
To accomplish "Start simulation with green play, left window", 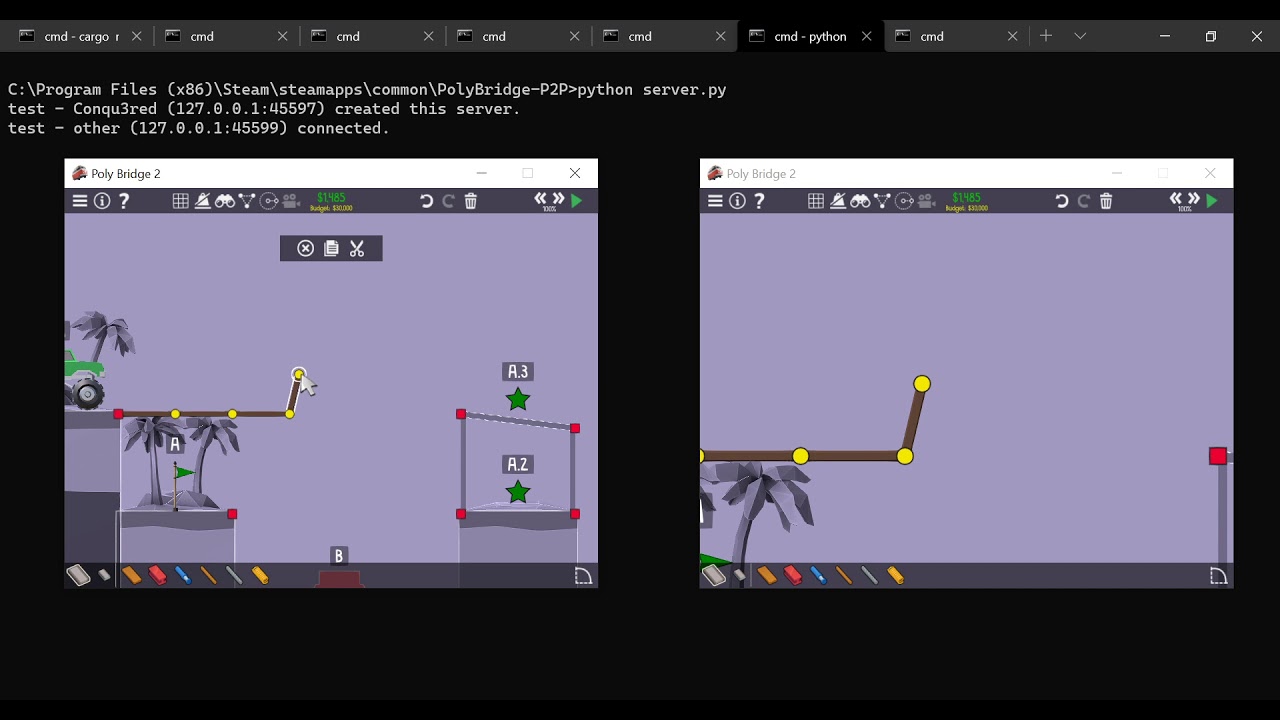I will [577, 201].
